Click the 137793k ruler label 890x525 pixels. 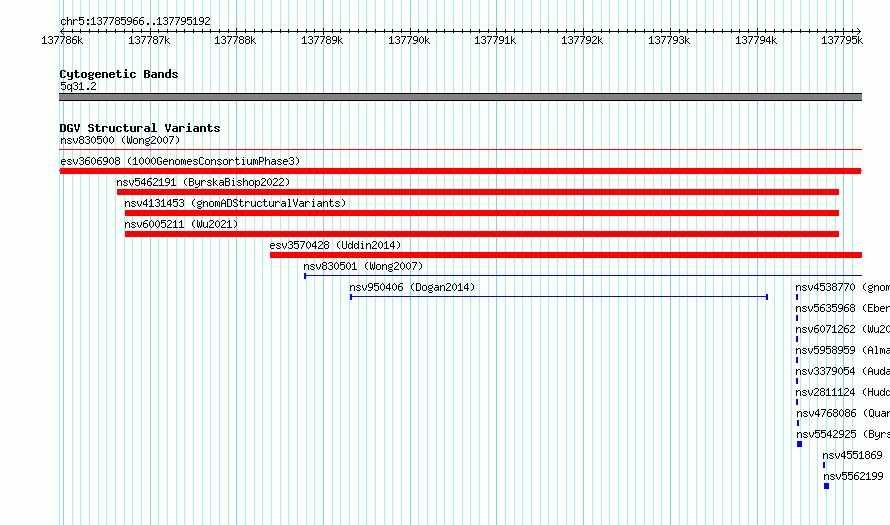[669, 40]
